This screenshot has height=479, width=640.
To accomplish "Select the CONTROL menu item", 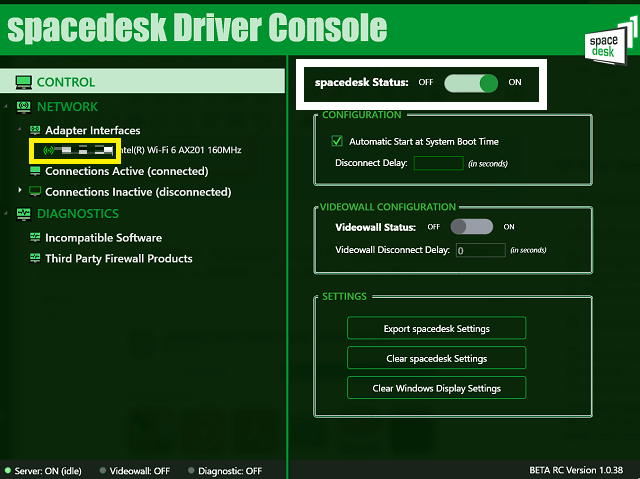I will click(142, 82).
